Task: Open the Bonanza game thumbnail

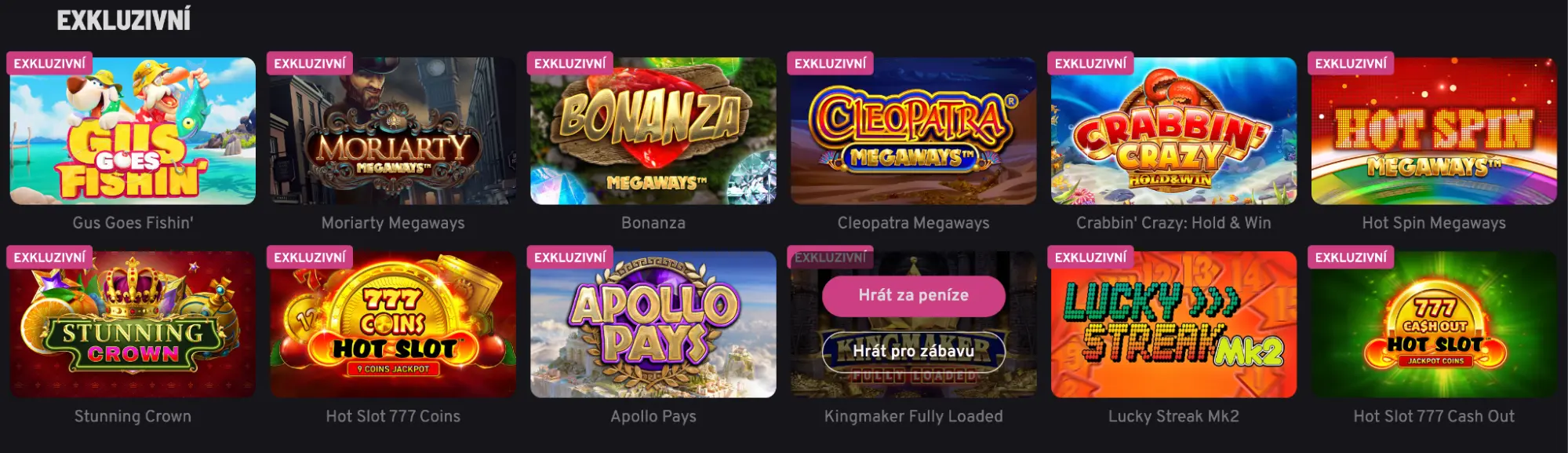Action: coord(655,133)
